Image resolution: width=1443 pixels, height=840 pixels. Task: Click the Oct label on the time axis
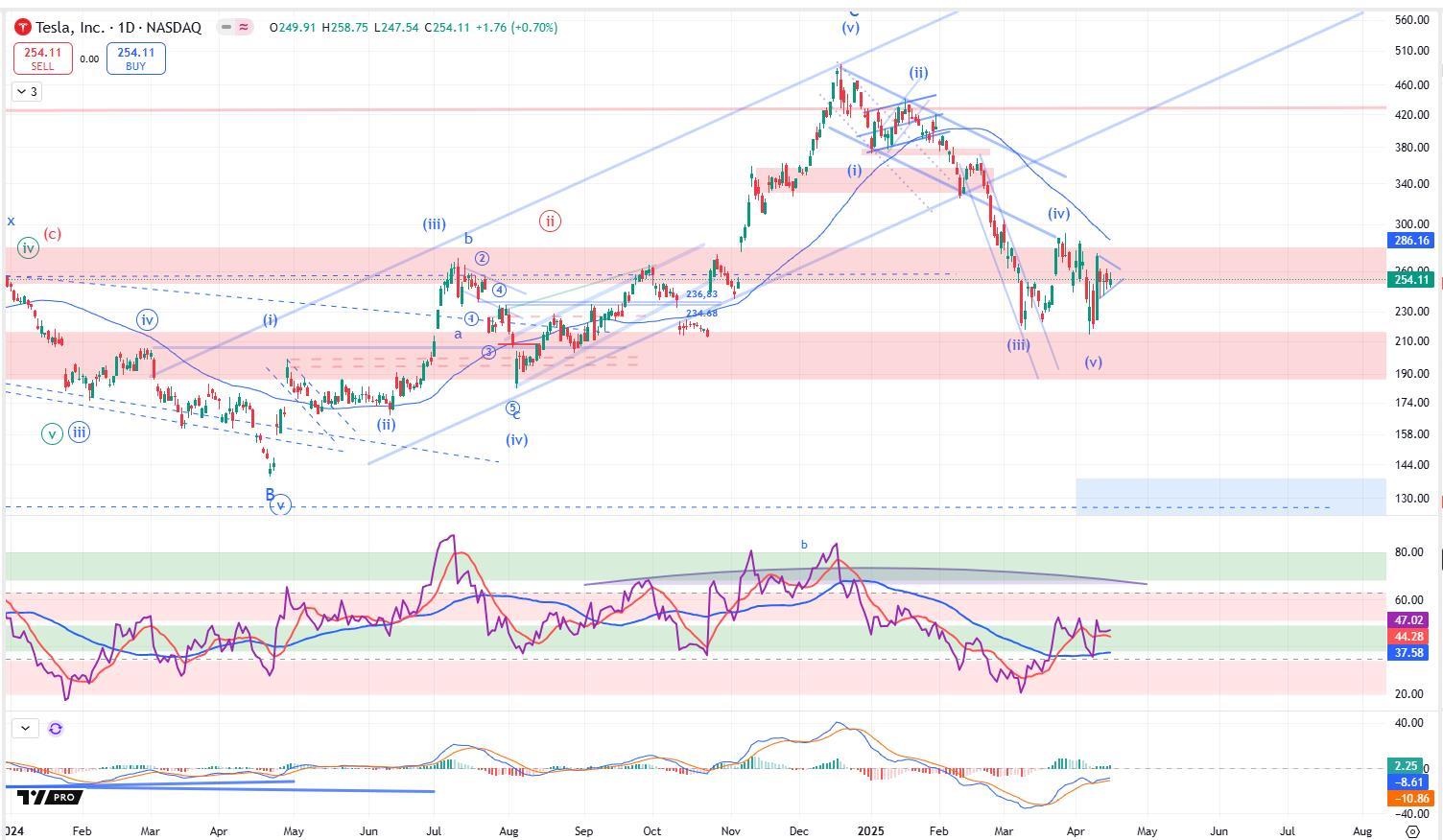651,831
